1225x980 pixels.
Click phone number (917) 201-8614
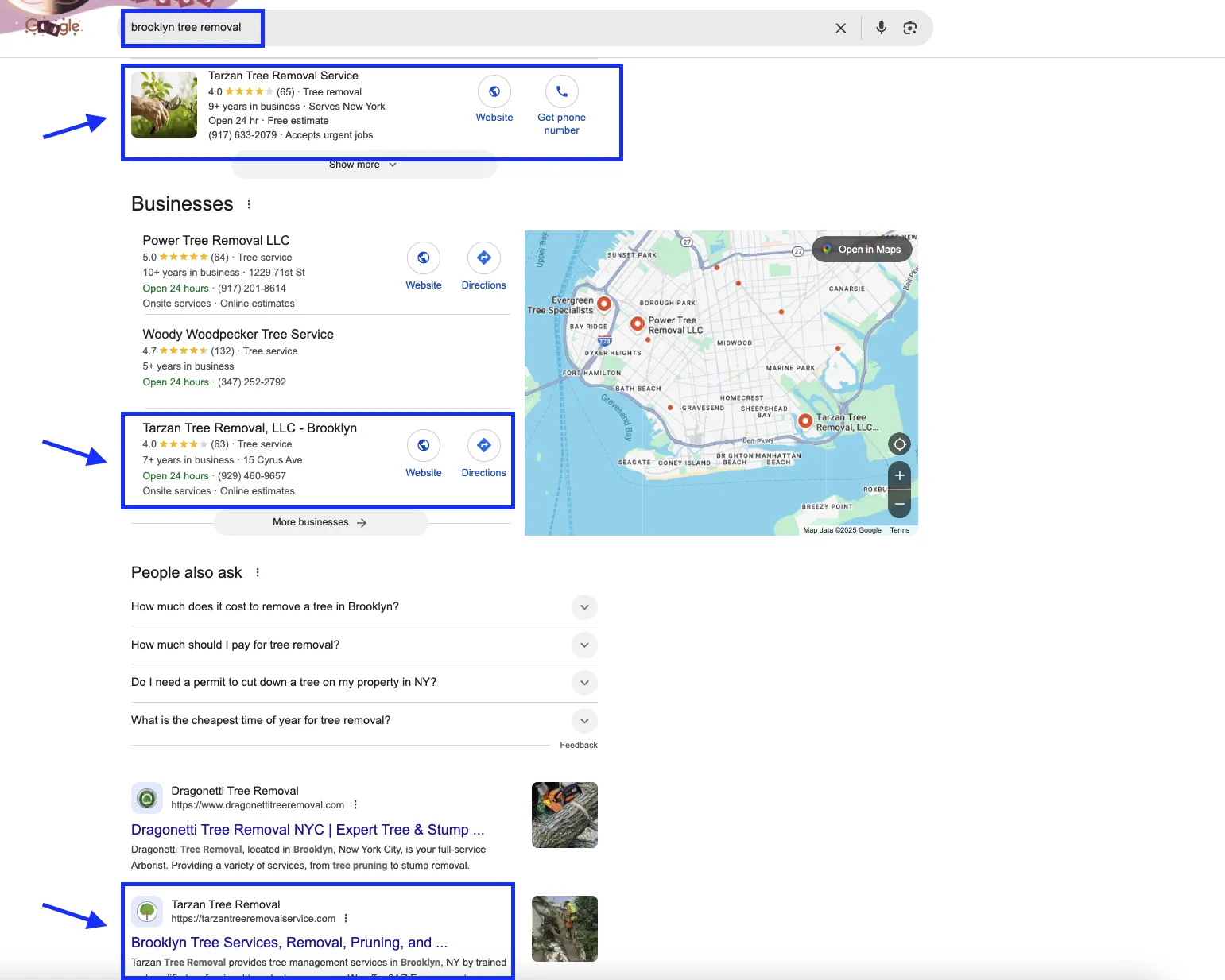(252, 289)
